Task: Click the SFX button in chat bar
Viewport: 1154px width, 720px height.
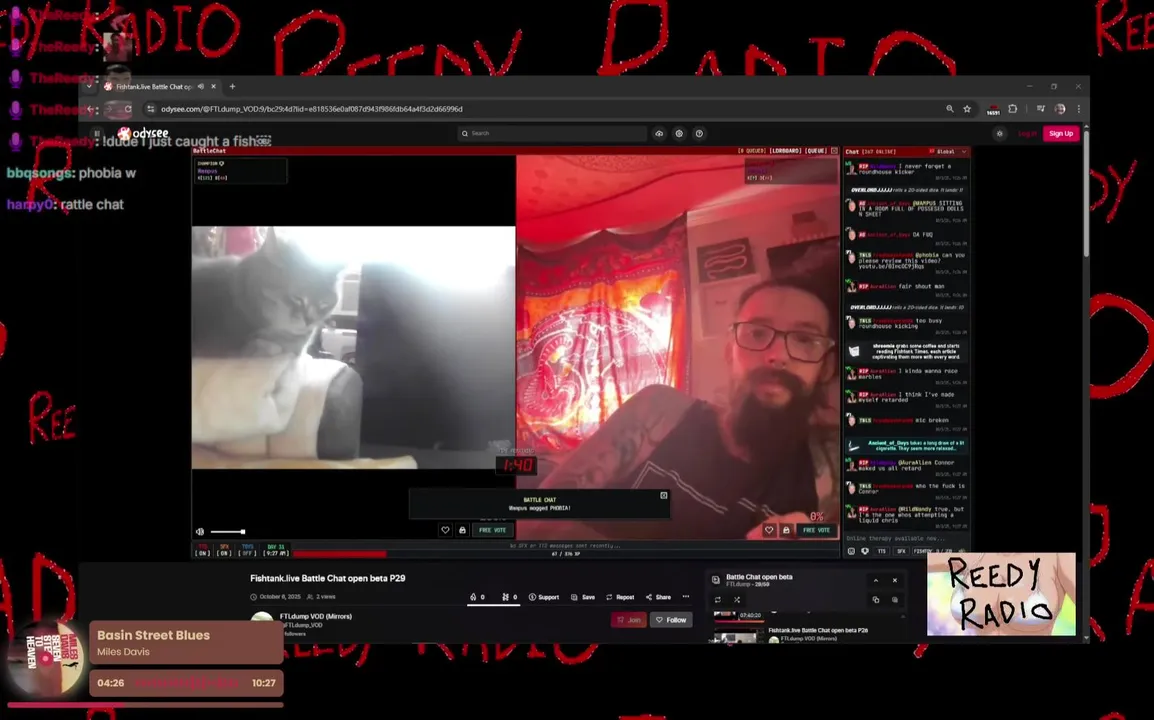Action: tap(901, 551)
